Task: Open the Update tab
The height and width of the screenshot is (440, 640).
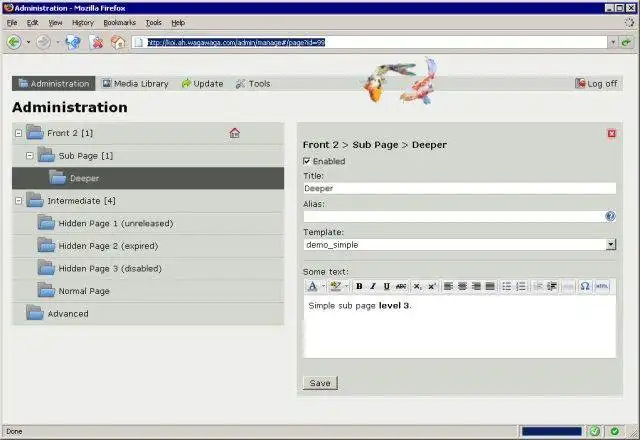Action: click(202, 84)
